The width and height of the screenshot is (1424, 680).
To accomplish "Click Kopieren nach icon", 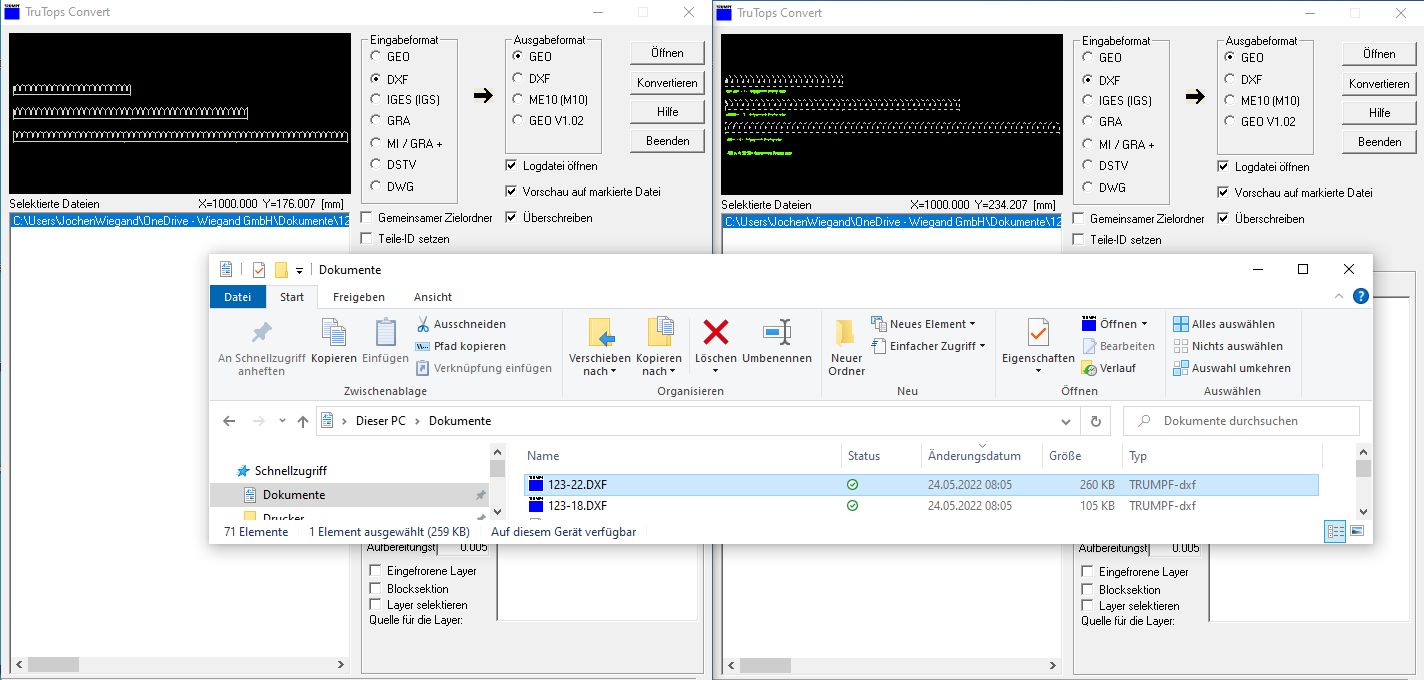I will pyautogui.click(x=659, y=332).
